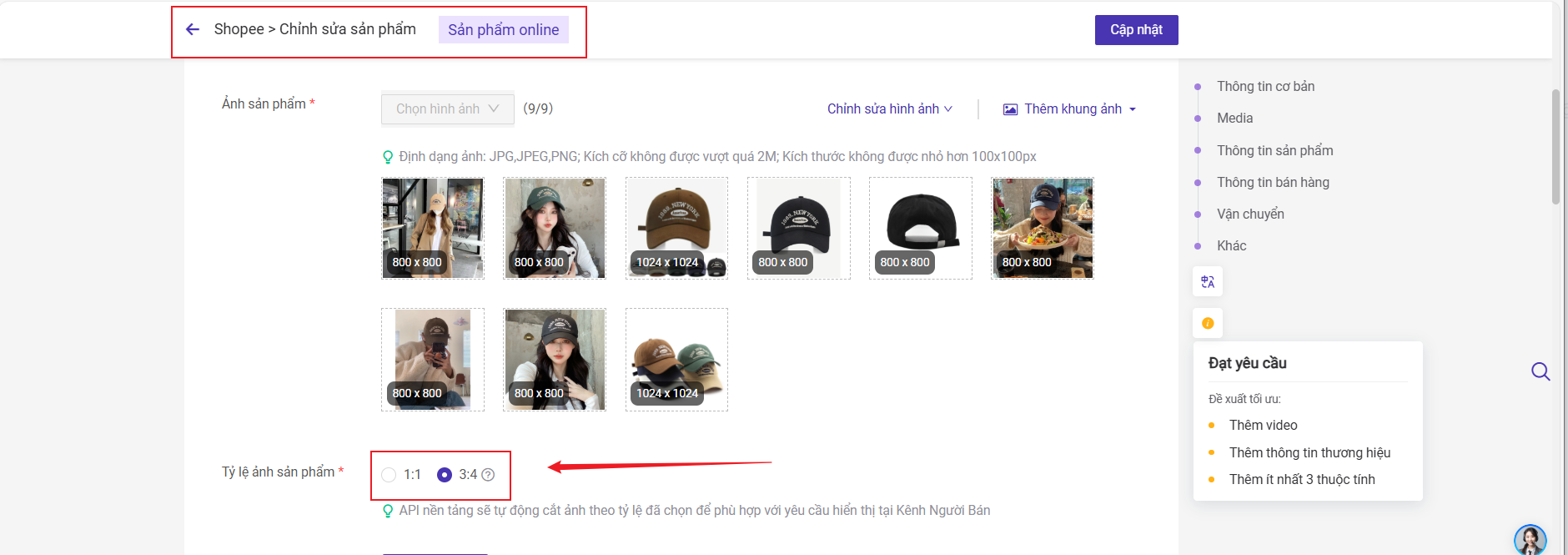The image size is (1568, 555).
Task: Click the image count text (9/9)
Action: tap(538, 108)
